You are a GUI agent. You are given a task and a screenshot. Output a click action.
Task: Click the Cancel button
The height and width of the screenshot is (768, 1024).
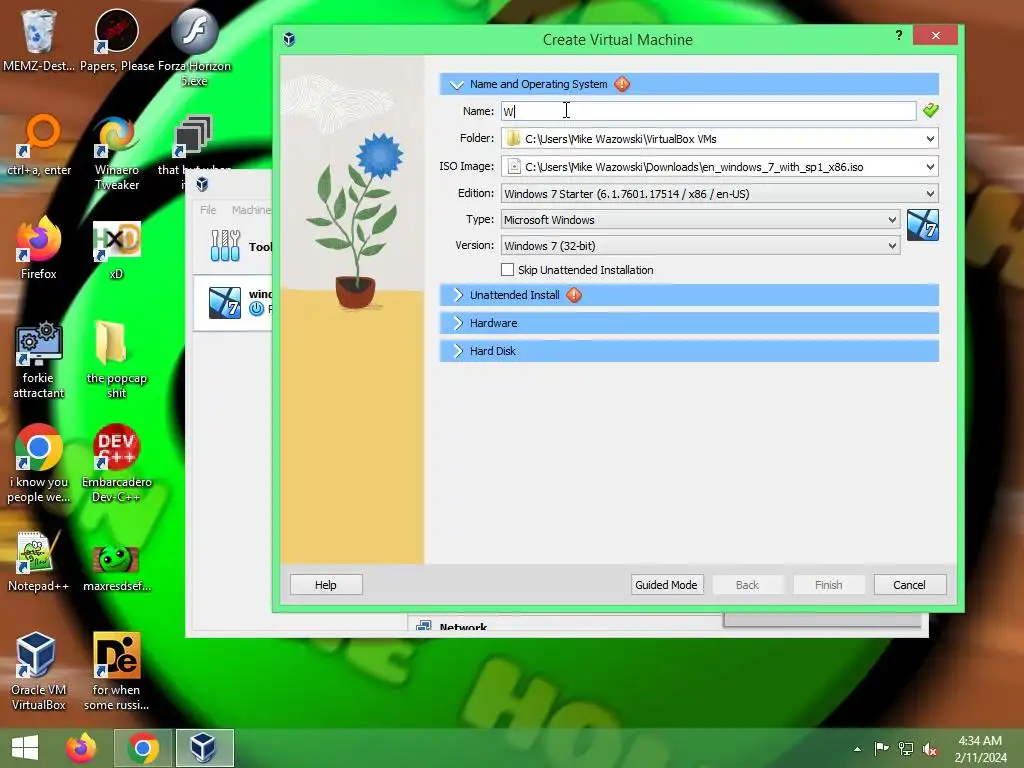(909, 584)
